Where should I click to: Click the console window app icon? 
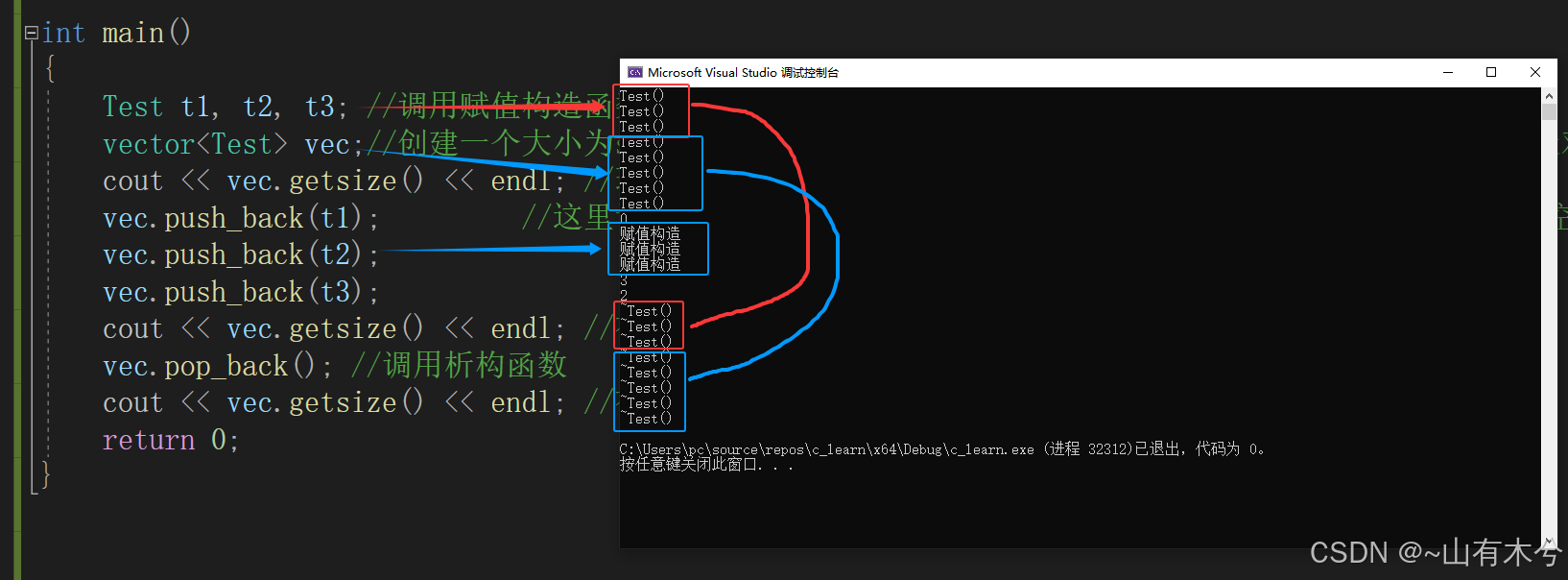[x=634, y=72]
